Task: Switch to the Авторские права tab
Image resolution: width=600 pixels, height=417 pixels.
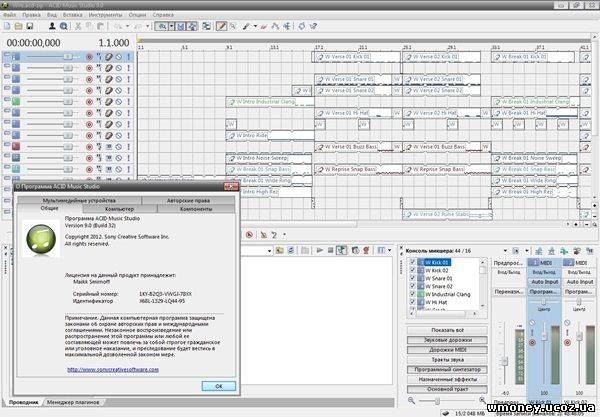Action: point(188,200)
